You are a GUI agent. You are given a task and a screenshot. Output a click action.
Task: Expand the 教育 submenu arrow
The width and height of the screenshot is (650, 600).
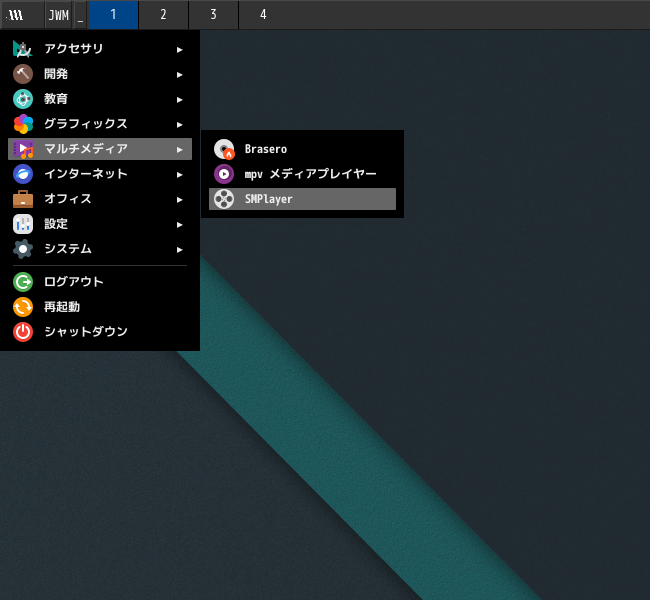point(179,100)
